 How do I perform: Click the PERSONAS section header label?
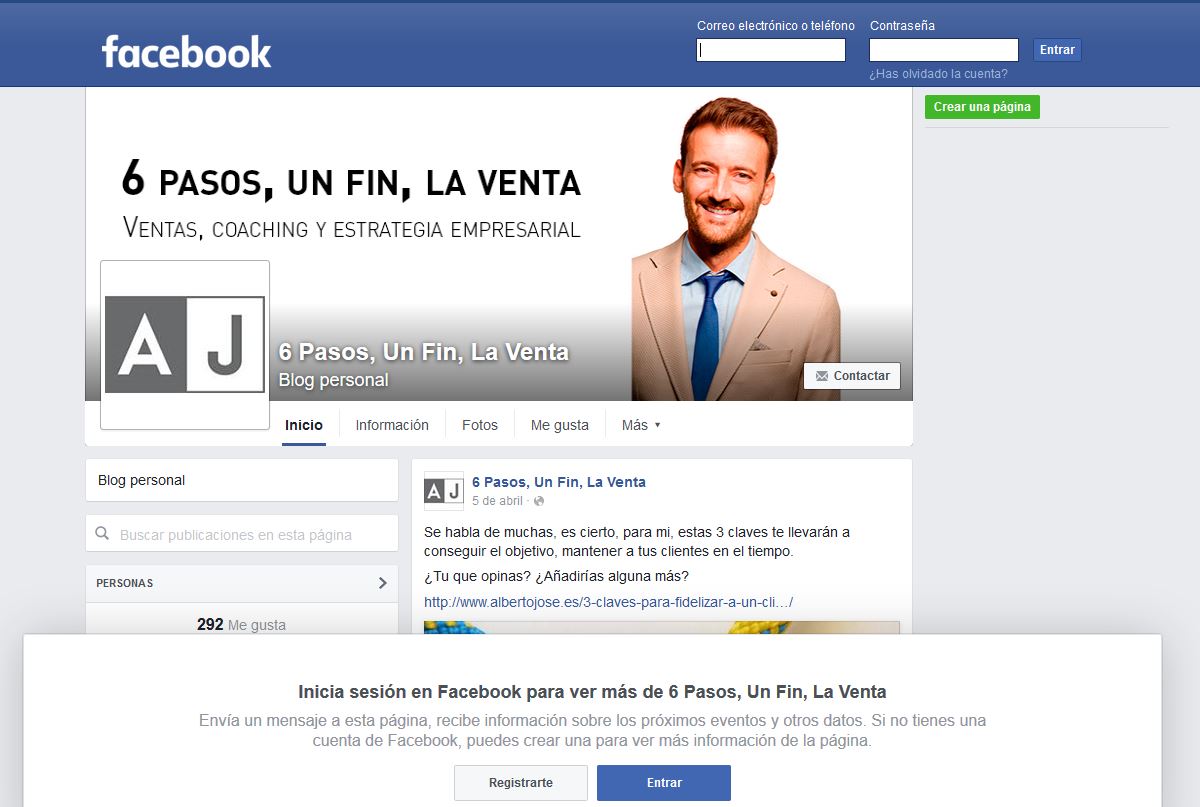coord(125,583)
